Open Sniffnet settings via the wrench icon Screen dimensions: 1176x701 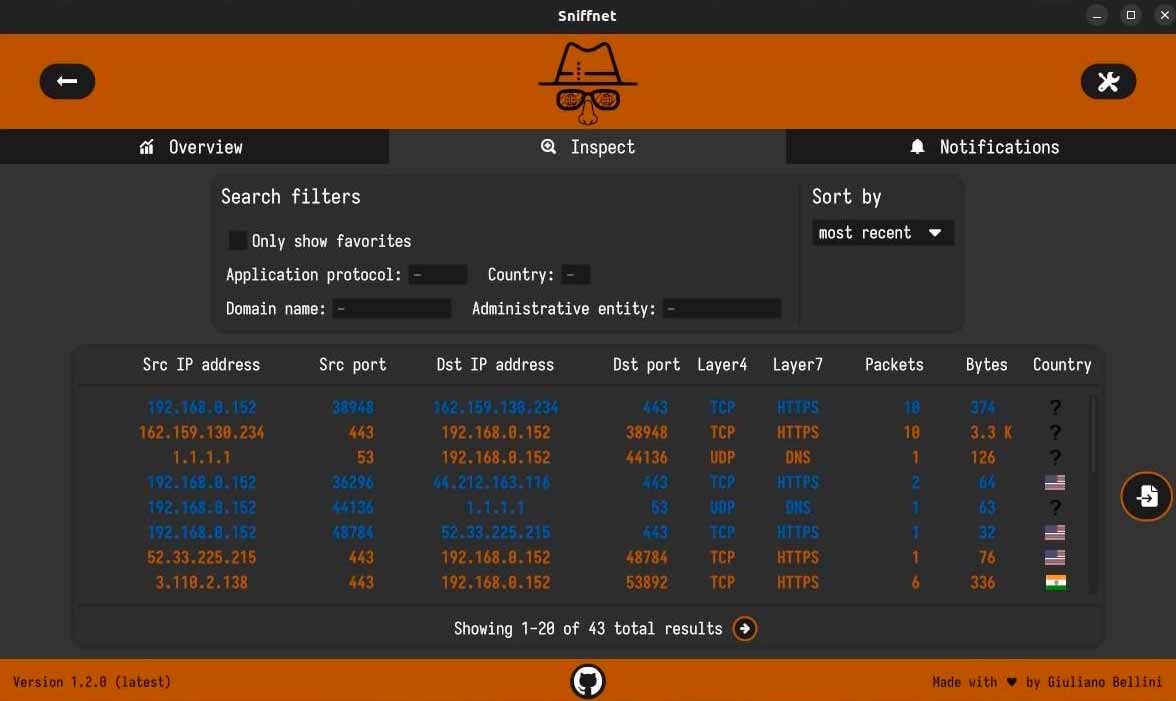coord(1108,81)
